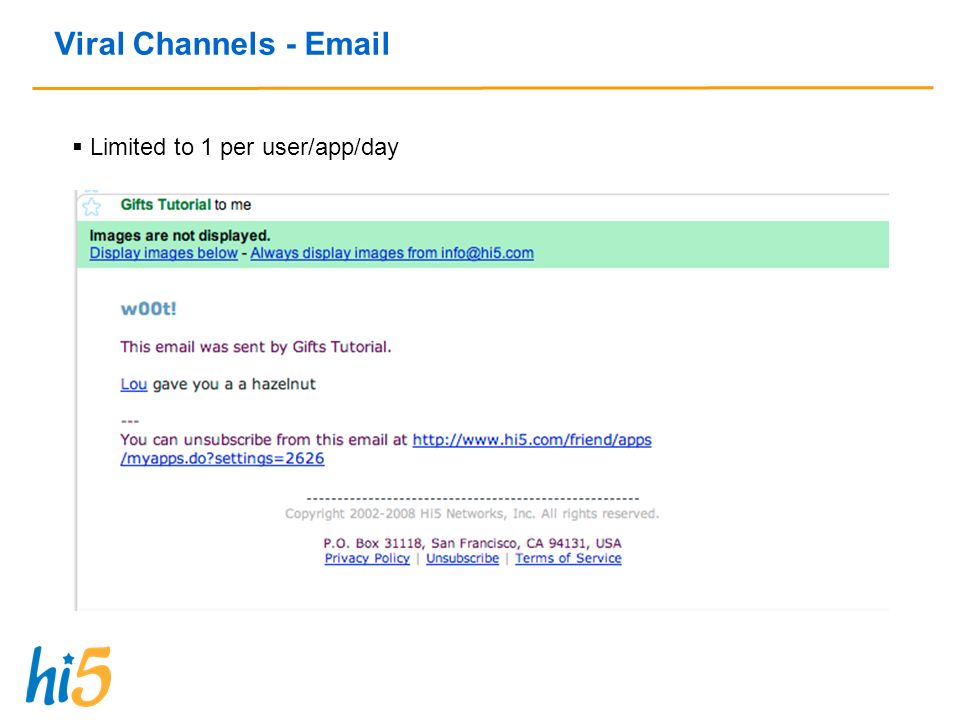Click the 'Images are not displayed.' notice

click(x=179, y=236)
